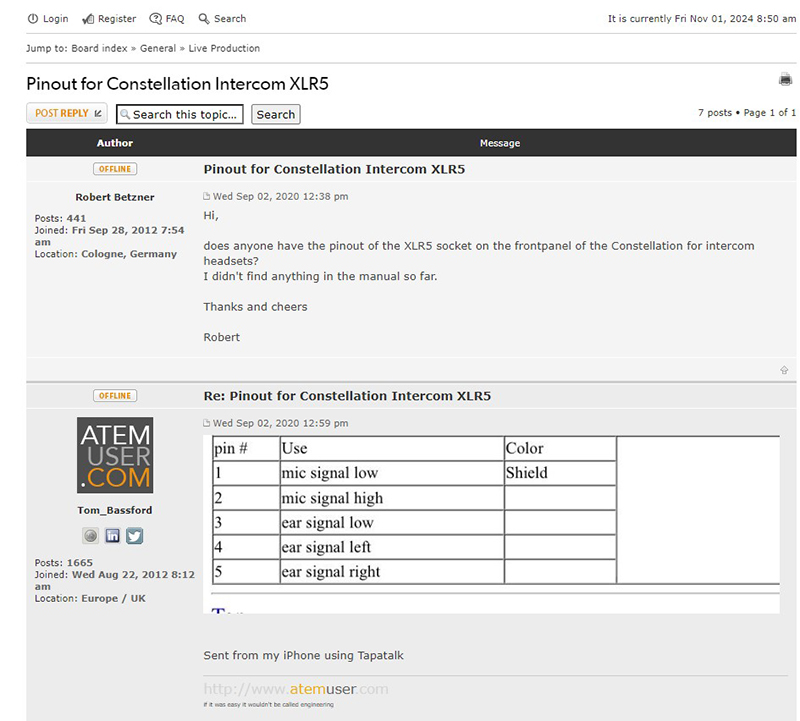
Task: Click the back-to-top arrow in first post
Action: pyautogui.click(x=784, y=370)
